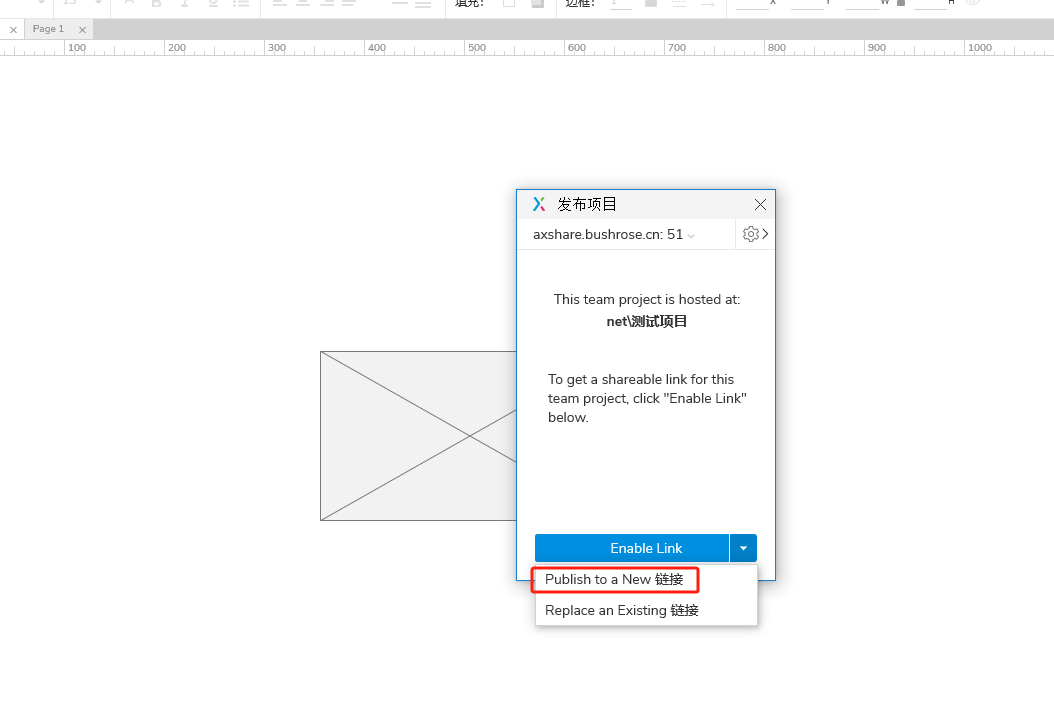Toggle the arrow dropdown beside Enable Link
The width and height of the screenshot is (1054, 701).
tap(743, 548)
